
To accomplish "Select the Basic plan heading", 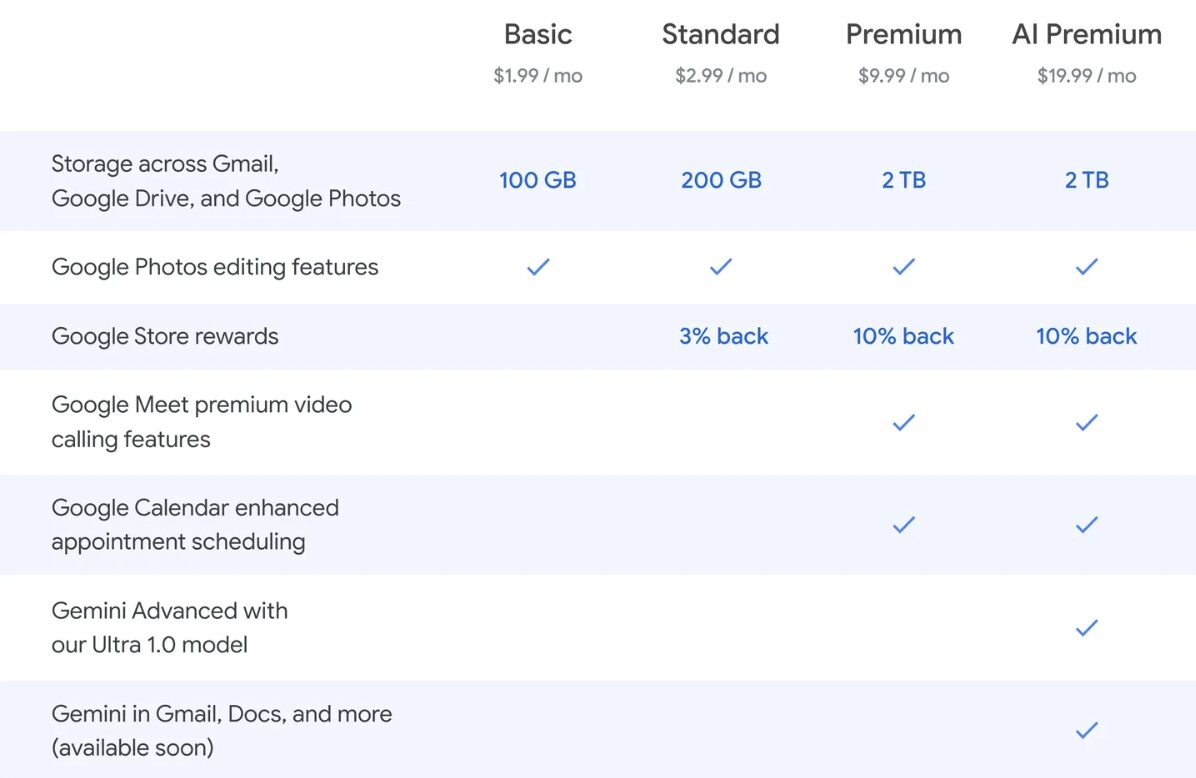I will tap(538, 34).
